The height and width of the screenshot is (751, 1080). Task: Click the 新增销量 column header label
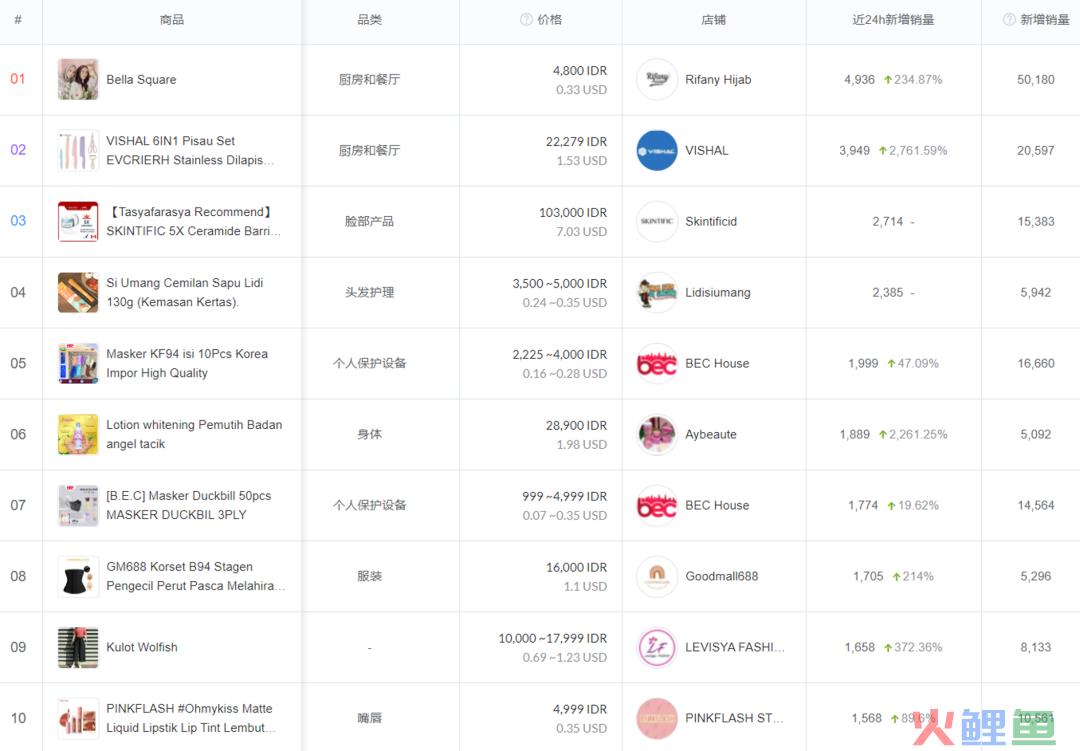coord(1045,19)
